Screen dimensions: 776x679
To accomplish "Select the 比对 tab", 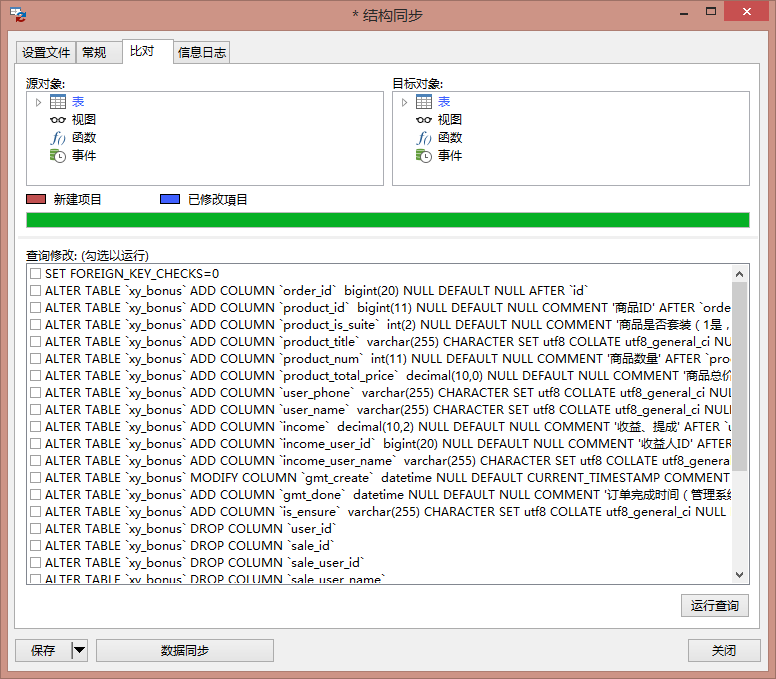I will pos(147,51).
